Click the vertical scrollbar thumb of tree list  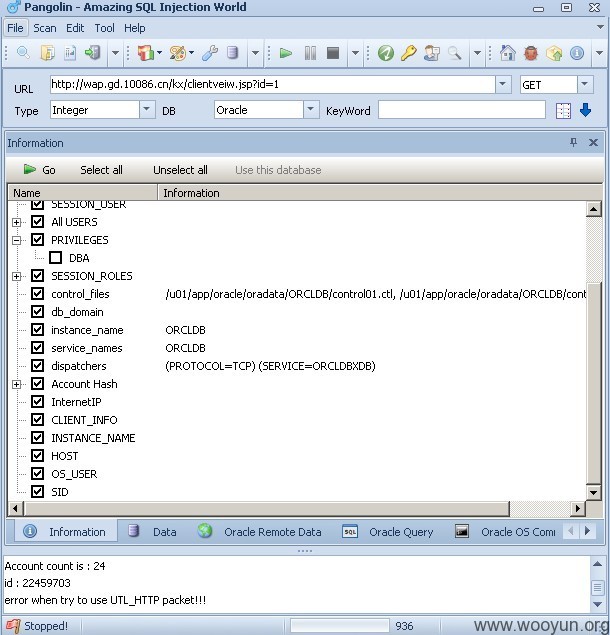tap(593, 383)
